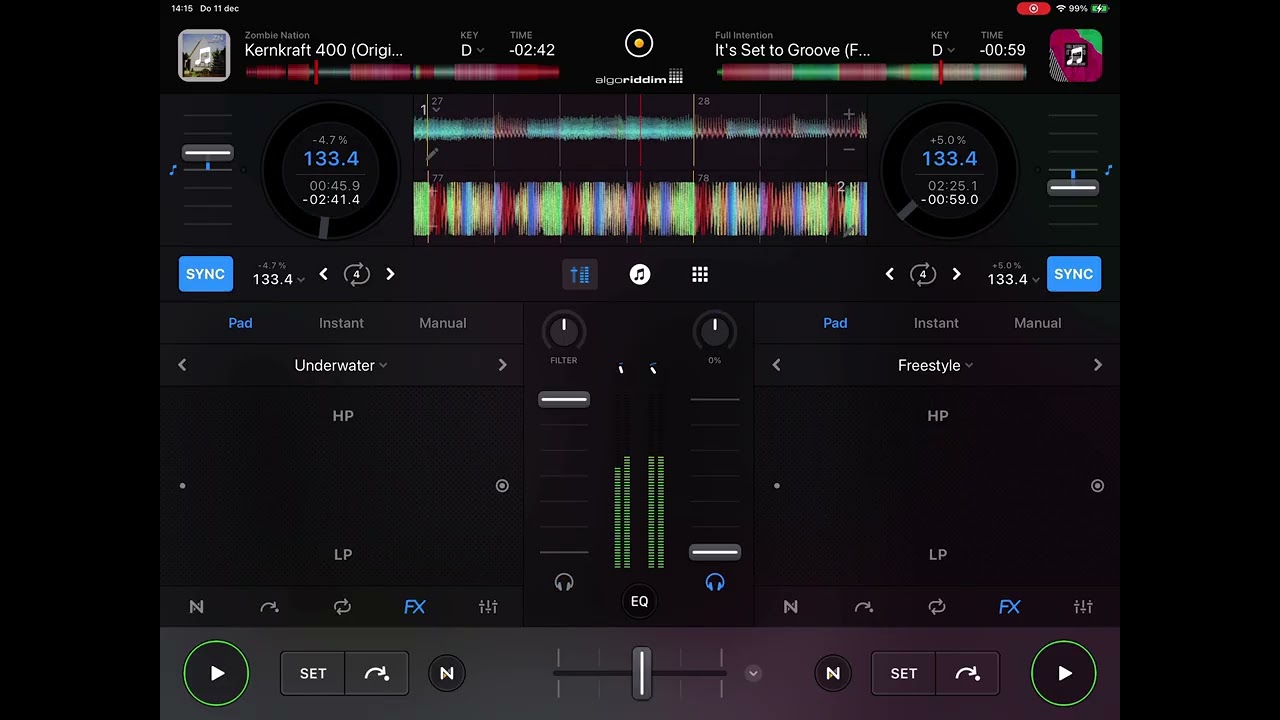The width and height of the screenshot is (1280, 720).
Task: Tap SET cue button on left deck
Action: [313, 674]
